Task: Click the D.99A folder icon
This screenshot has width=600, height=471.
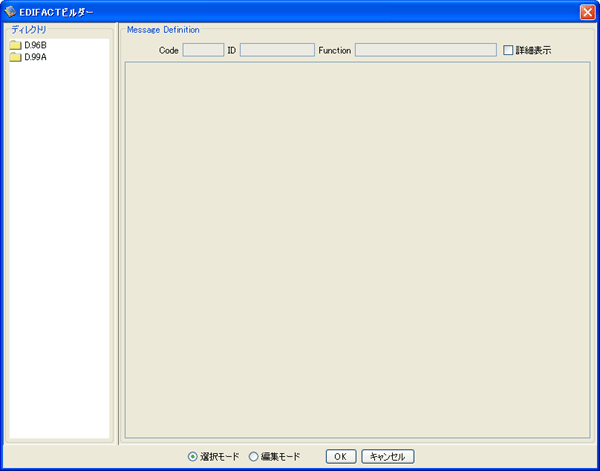Action: point(16,58)
